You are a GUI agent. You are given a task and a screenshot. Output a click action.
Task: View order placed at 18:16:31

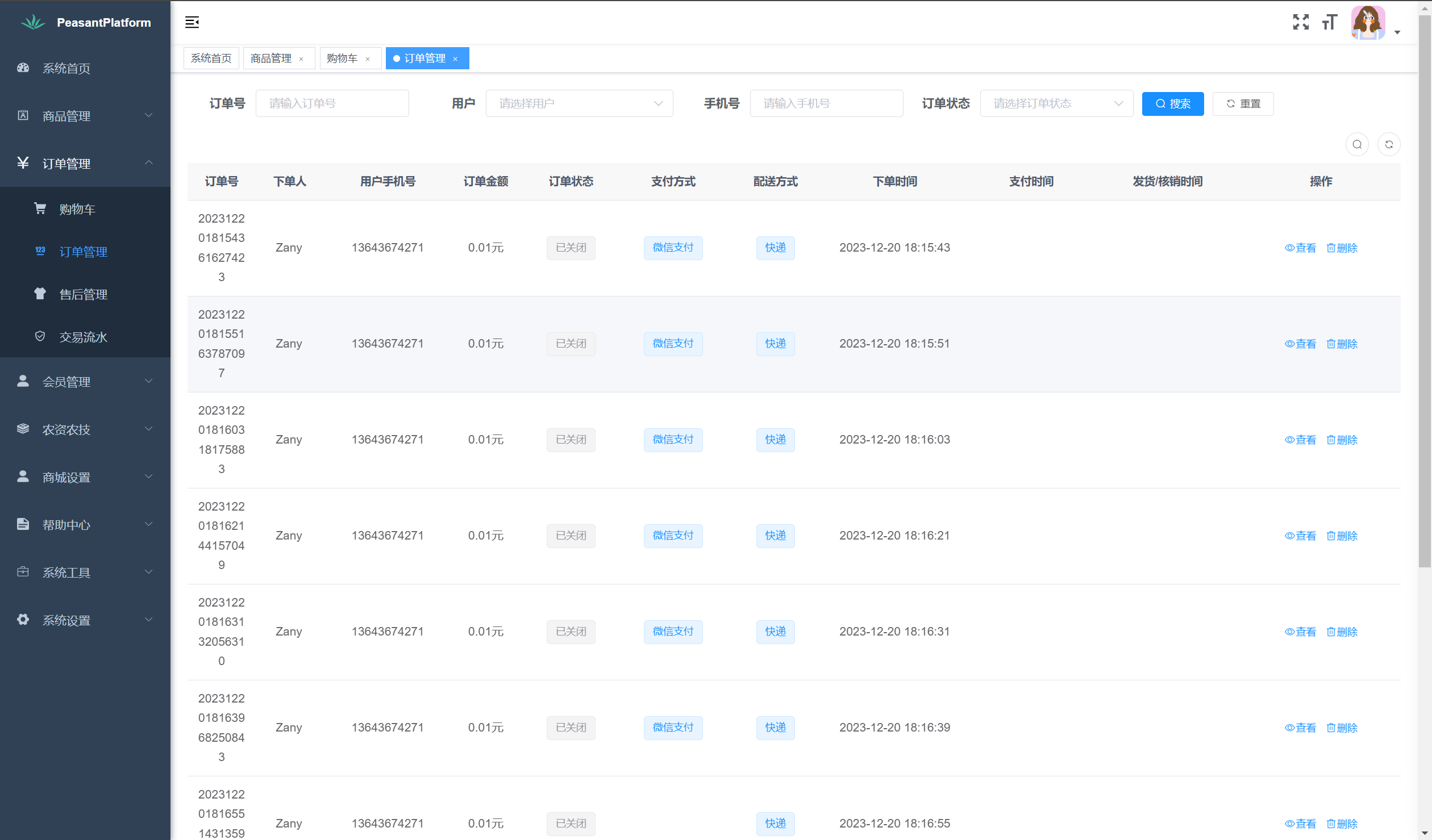tap(1300, 632)
